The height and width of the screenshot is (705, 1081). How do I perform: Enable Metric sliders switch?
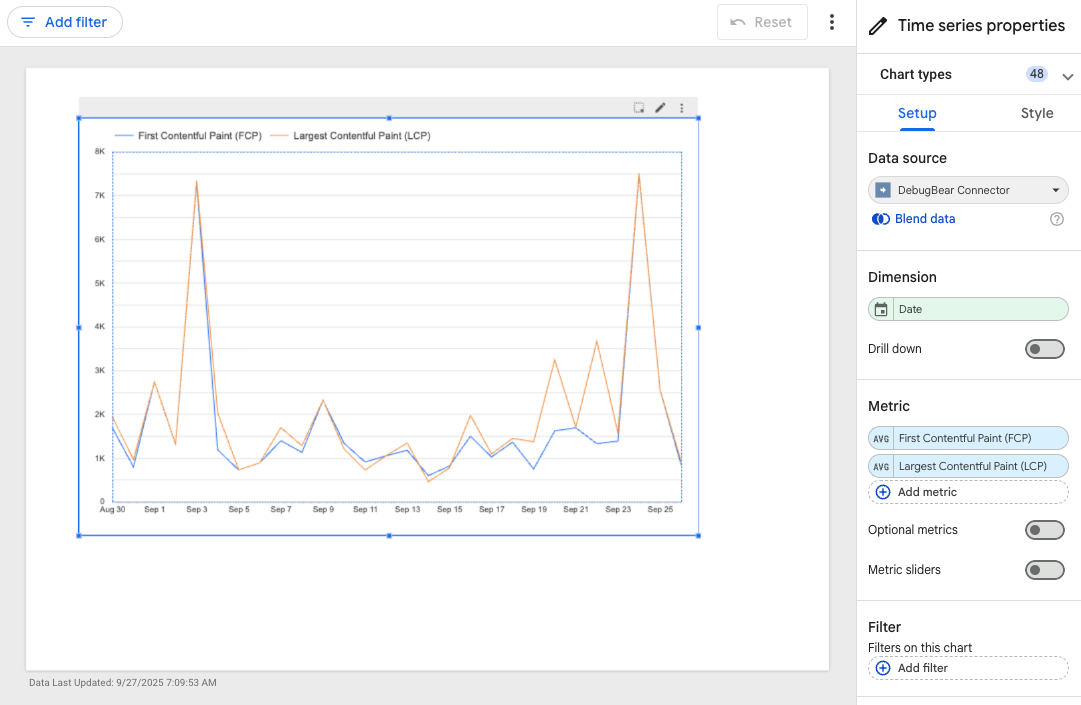(1044, 570)
